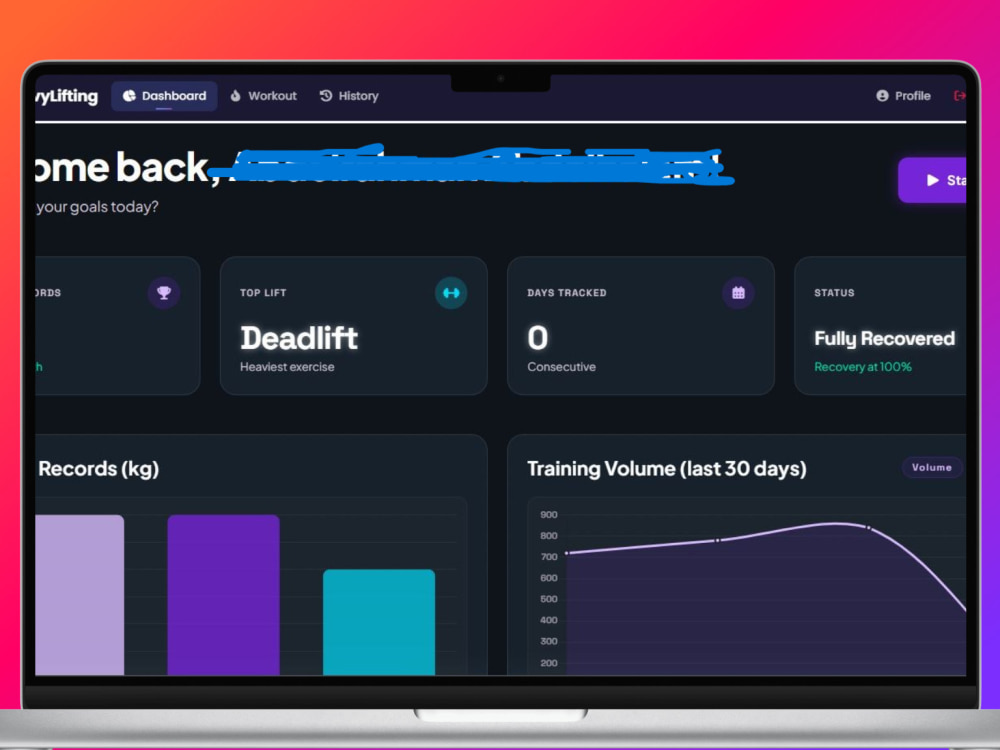Open the Dashboard tab
Screen dimensions: 1000x750
tap(164, 96)
